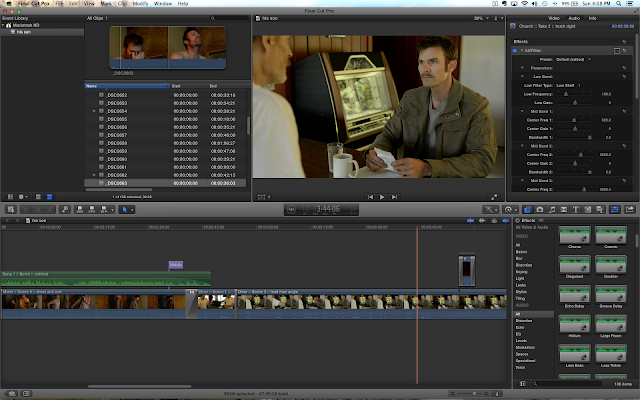Open the Low Filter Type dropdown
This screenshot has width=640, height=400.
tap(568, 85)
